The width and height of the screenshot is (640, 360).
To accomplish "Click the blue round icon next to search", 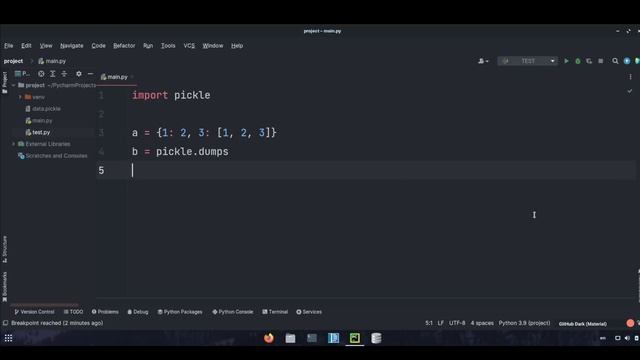I will point(627,61).
